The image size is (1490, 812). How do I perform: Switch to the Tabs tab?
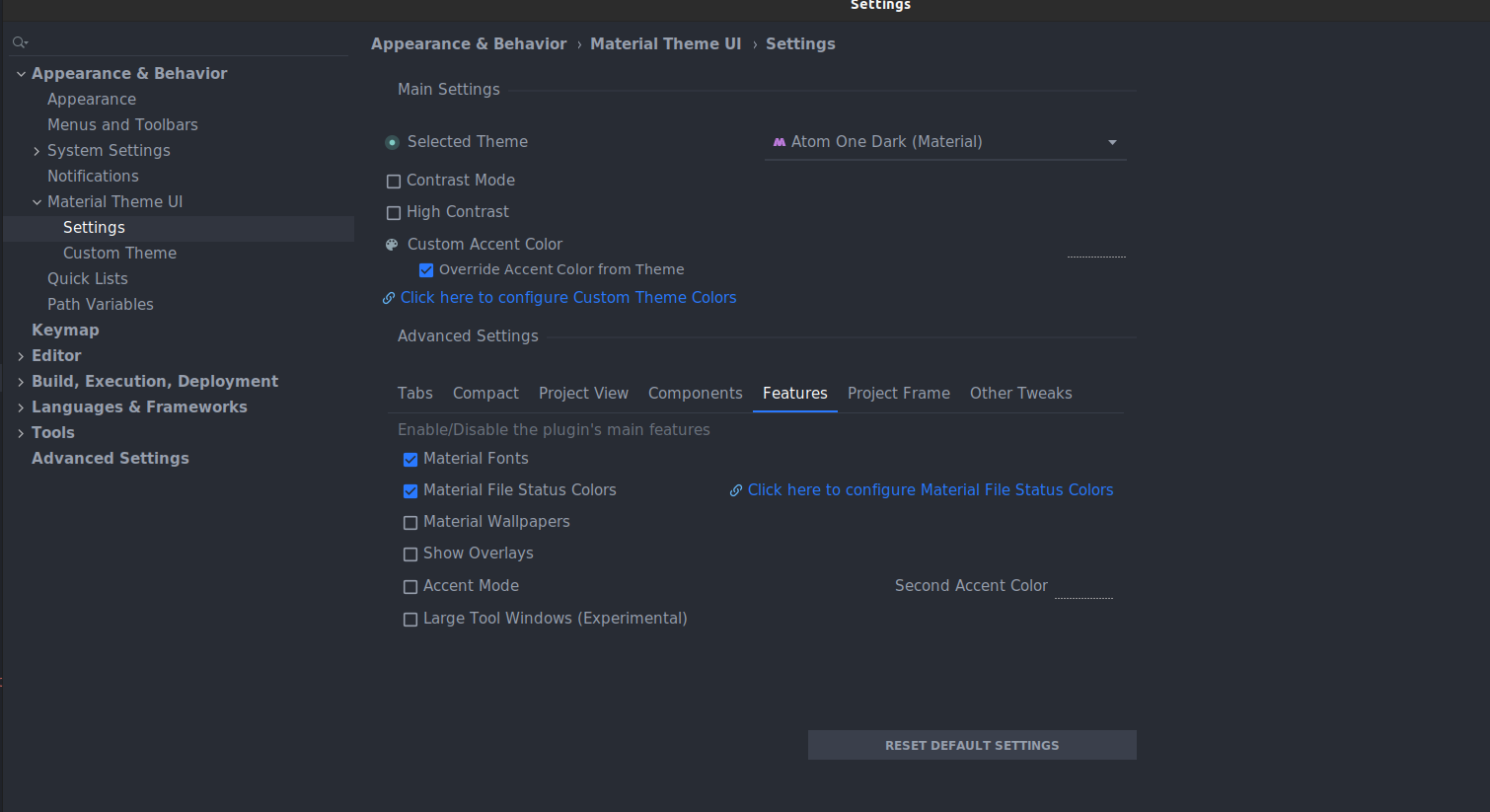415,393
